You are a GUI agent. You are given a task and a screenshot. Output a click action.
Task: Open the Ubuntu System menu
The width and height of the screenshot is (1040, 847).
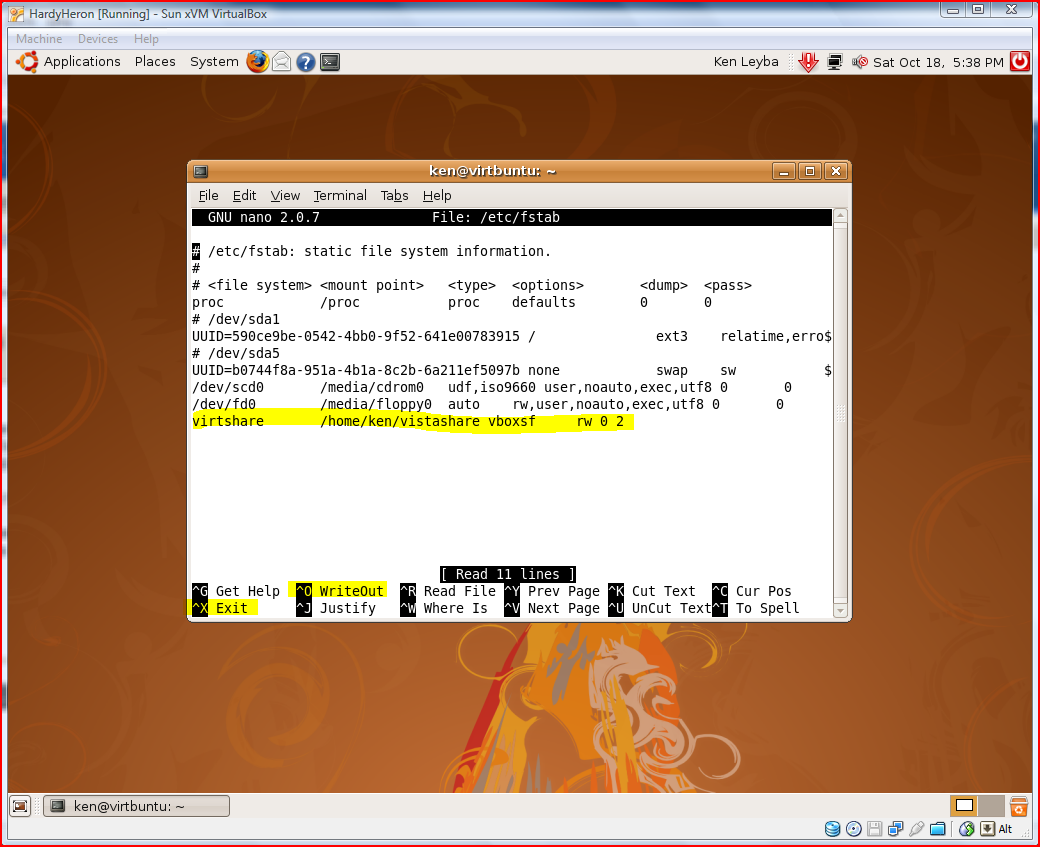coord(214,62)
